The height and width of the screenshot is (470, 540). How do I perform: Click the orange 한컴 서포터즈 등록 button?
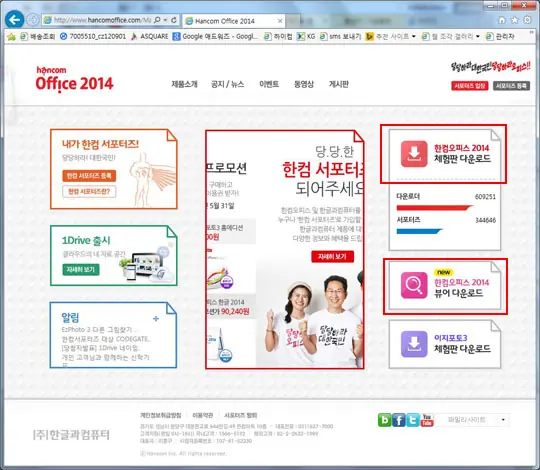pyautogui.click(x=89, y=176)
